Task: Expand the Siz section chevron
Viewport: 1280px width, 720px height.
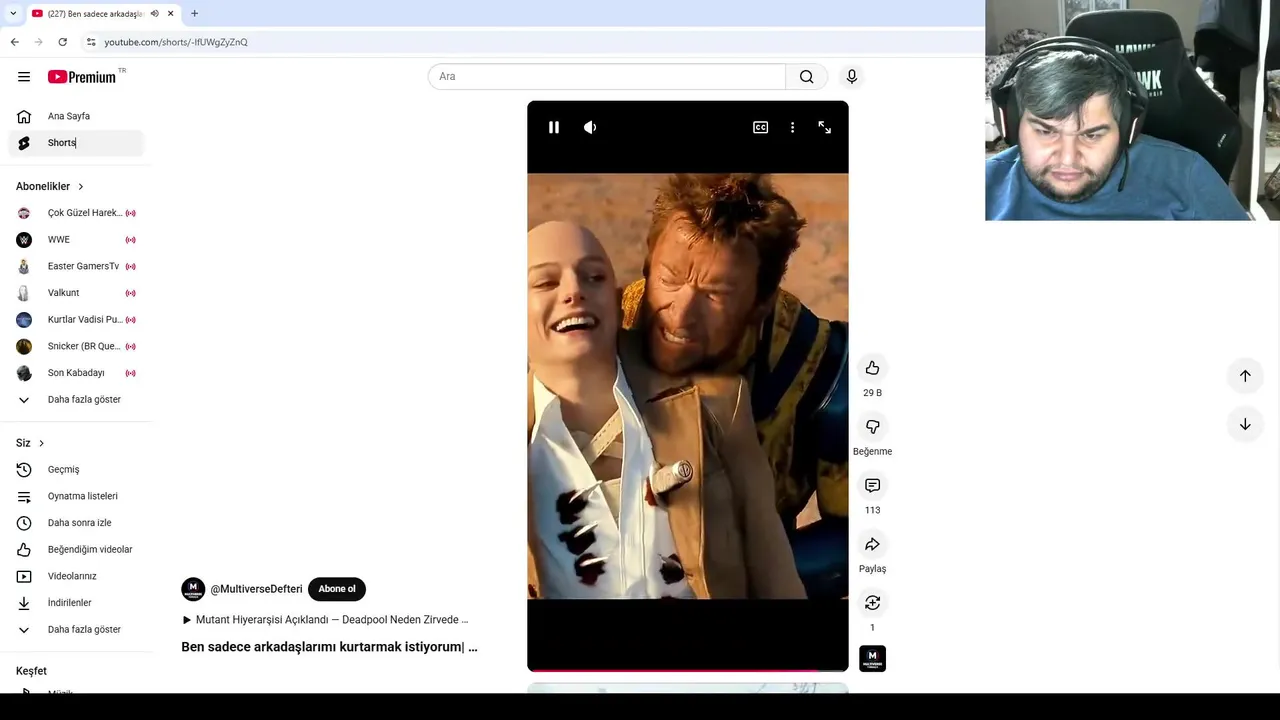Action: [x=41, y=443]
